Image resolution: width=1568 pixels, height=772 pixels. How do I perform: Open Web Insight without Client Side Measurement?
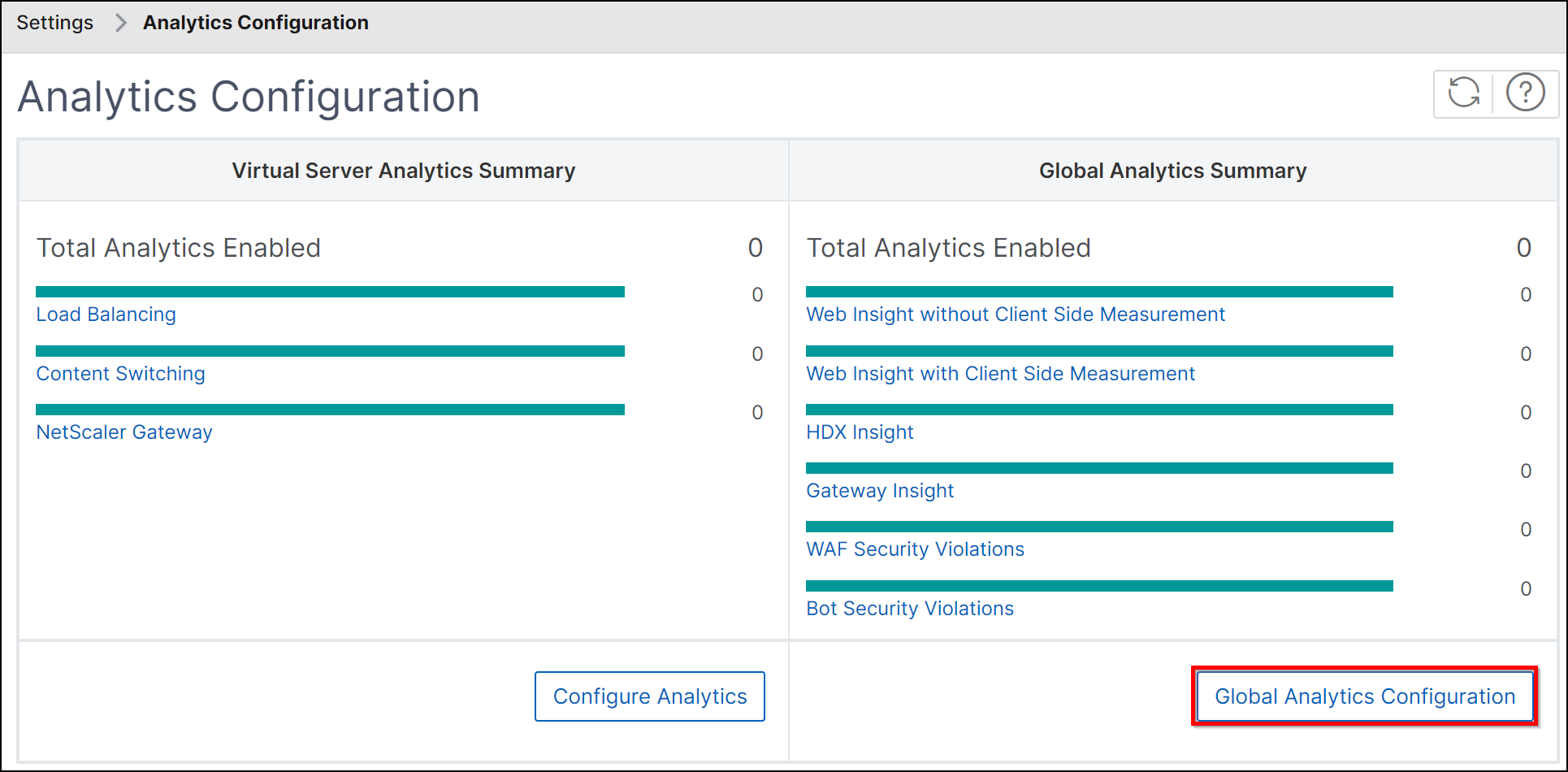[x=1016, y=314]
